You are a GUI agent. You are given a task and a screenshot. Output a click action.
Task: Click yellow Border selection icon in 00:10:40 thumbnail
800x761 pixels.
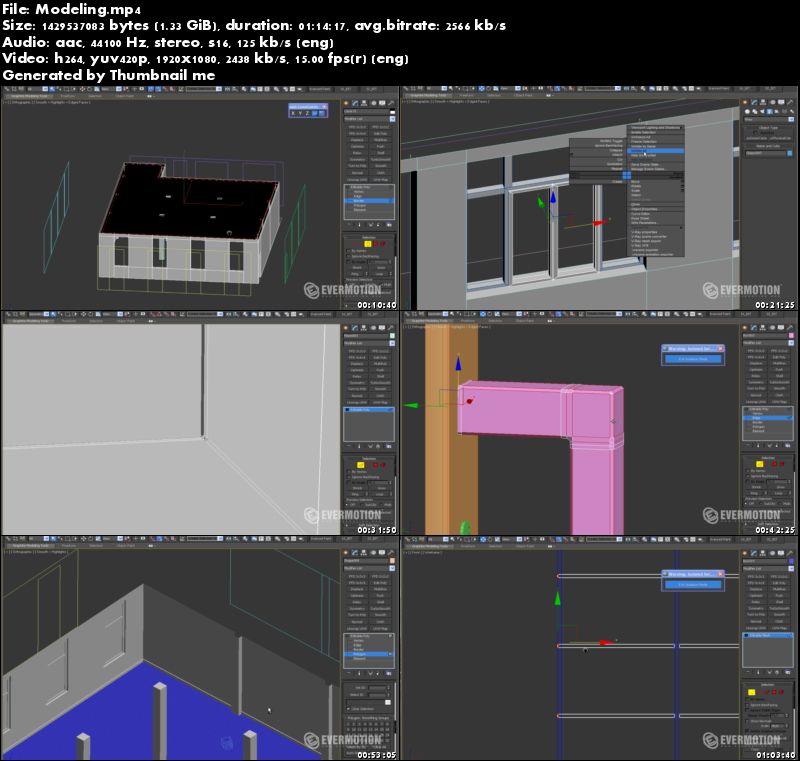368,244
